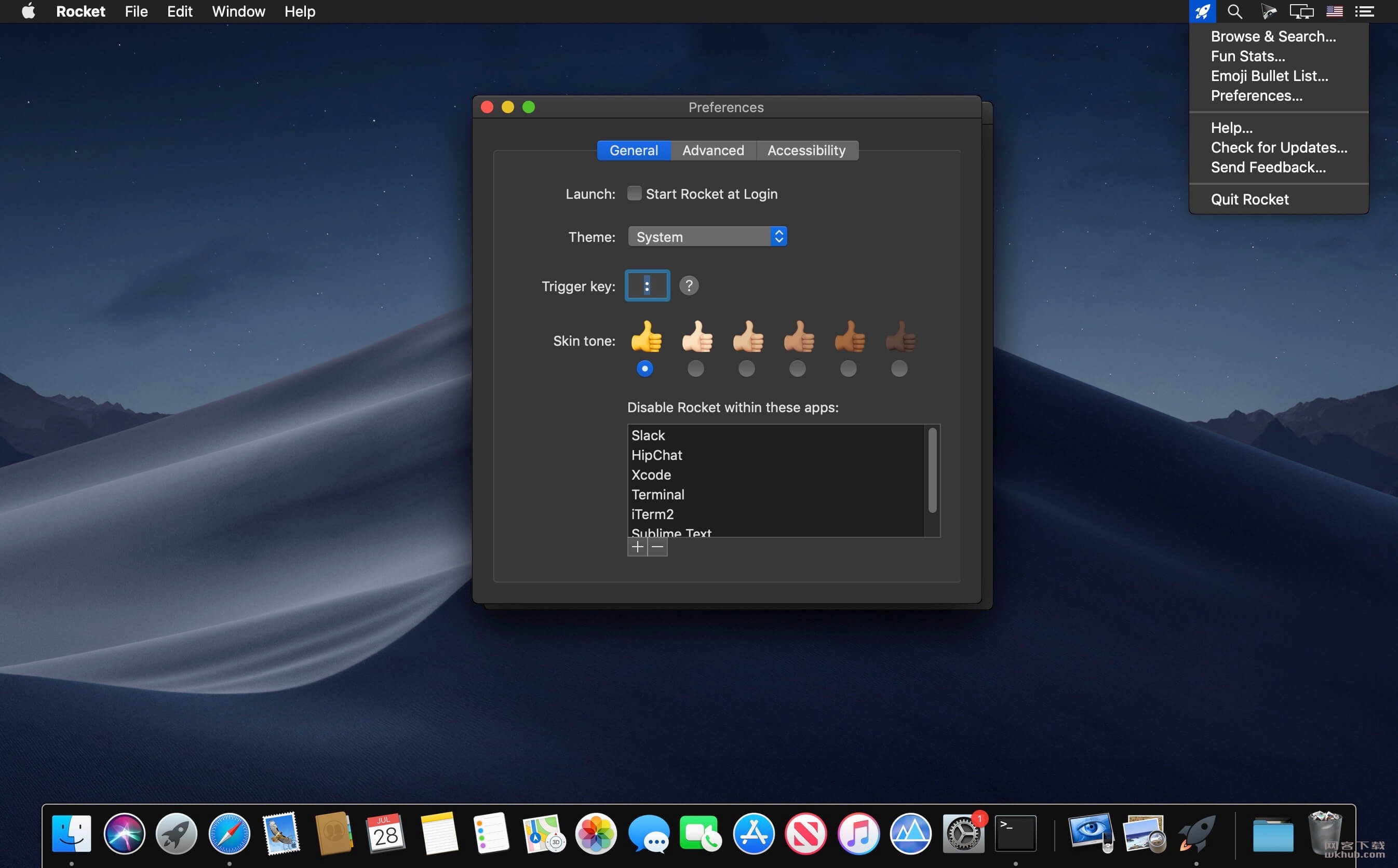
Task: Open FaceTime in the Dock
Action: click(701, 834)
